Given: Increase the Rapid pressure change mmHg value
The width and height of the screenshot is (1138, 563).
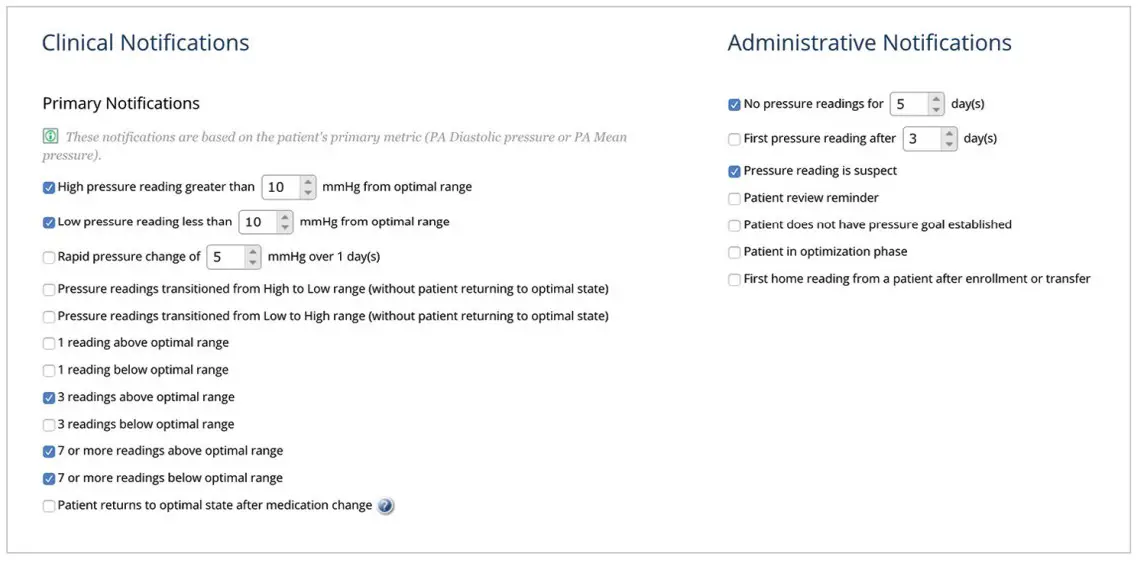Looking at the screenshot, I should pyautogui.click(x=254, y=251).
